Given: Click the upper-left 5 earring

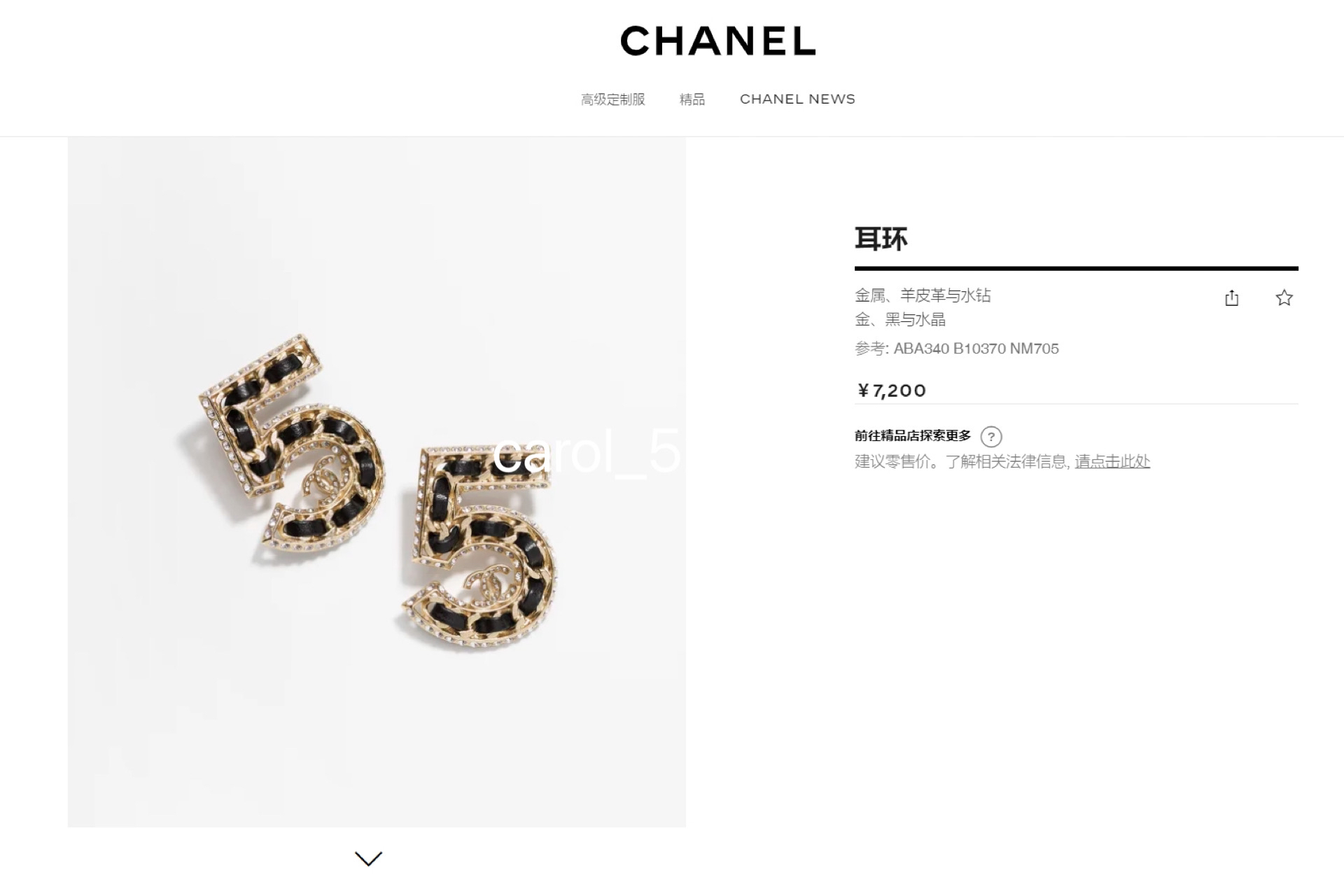Looking at the screenshot, I should [290, 451].
